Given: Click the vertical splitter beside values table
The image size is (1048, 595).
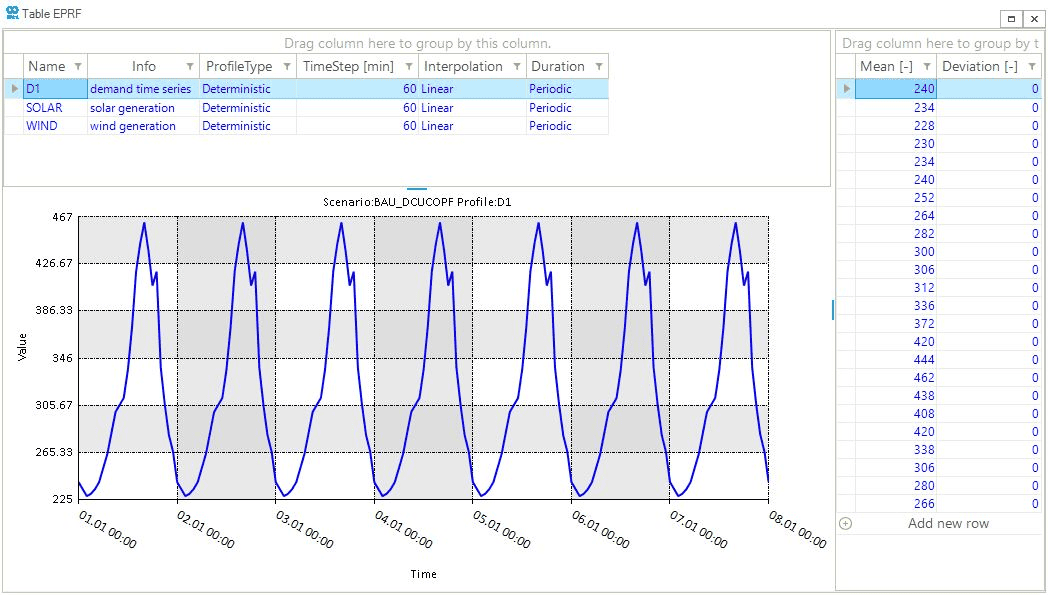Looking at the screenshot, I should [832, 311].
